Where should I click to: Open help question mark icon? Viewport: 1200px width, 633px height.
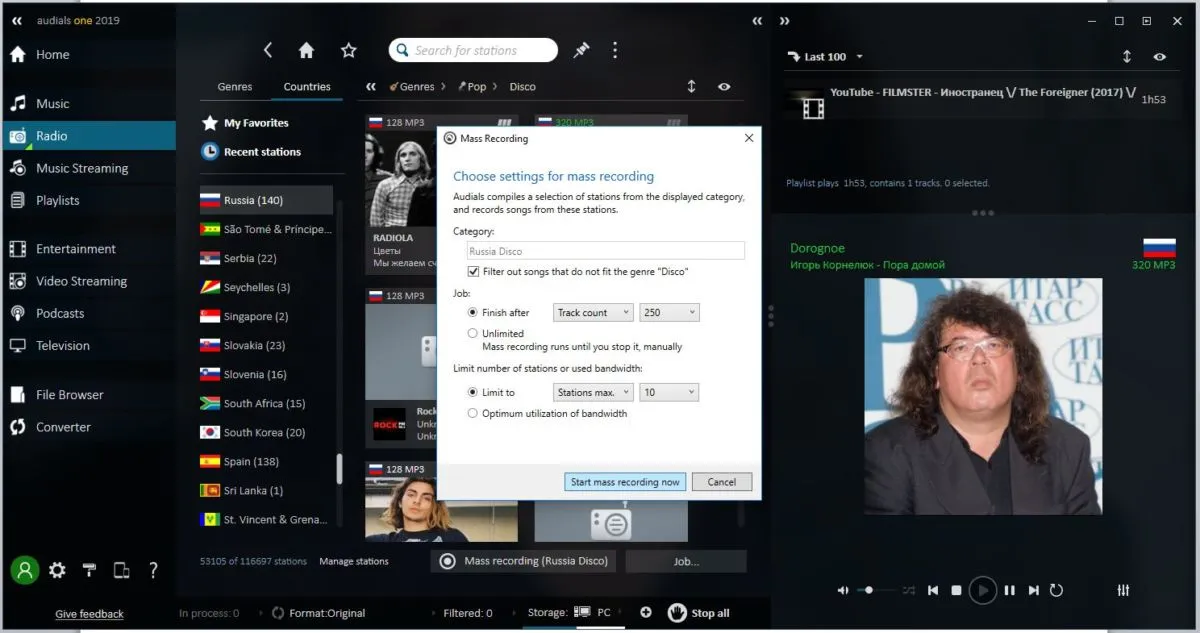(x=153, y=571)
